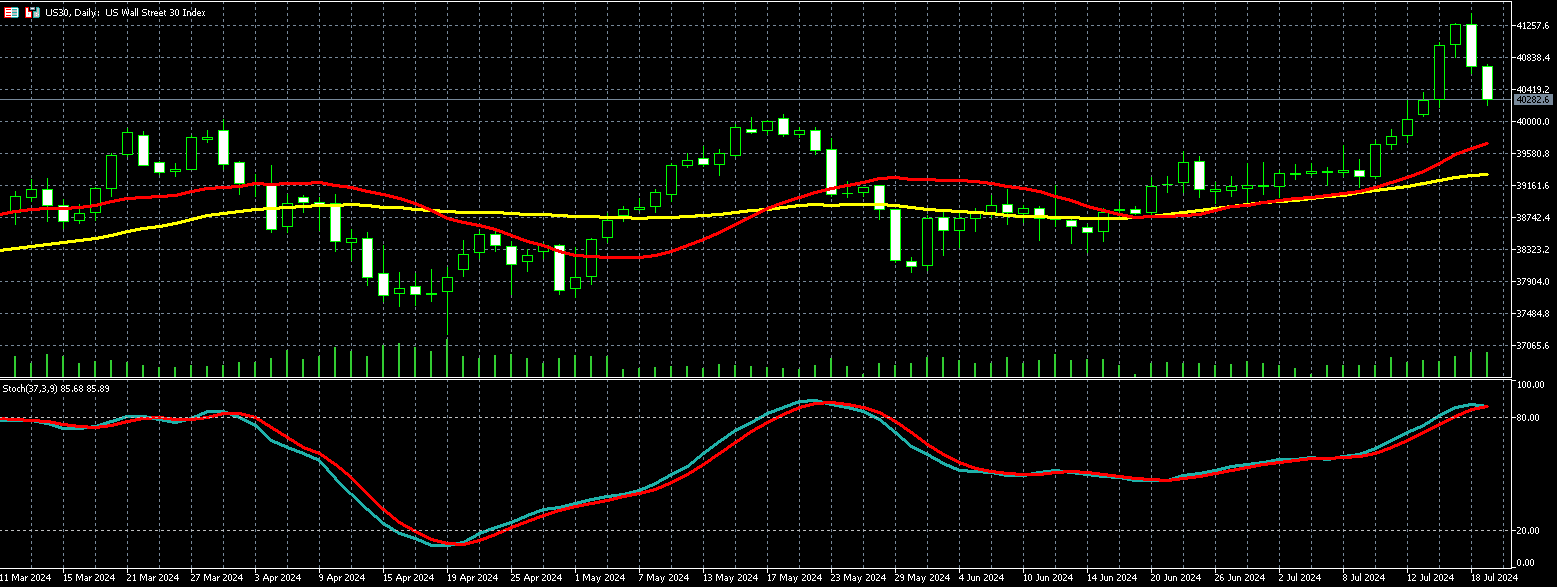Open the Depth of Market grid icon
The width and height of the screenshot is (1557, 587).
pos(11,12)
